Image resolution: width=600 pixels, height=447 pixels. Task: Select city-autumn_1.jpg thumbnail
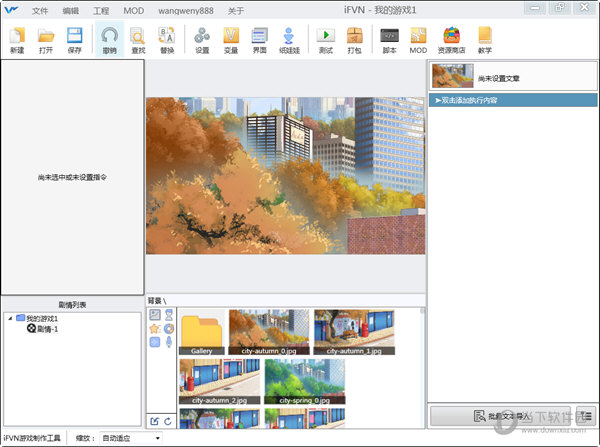pos(354,332)
